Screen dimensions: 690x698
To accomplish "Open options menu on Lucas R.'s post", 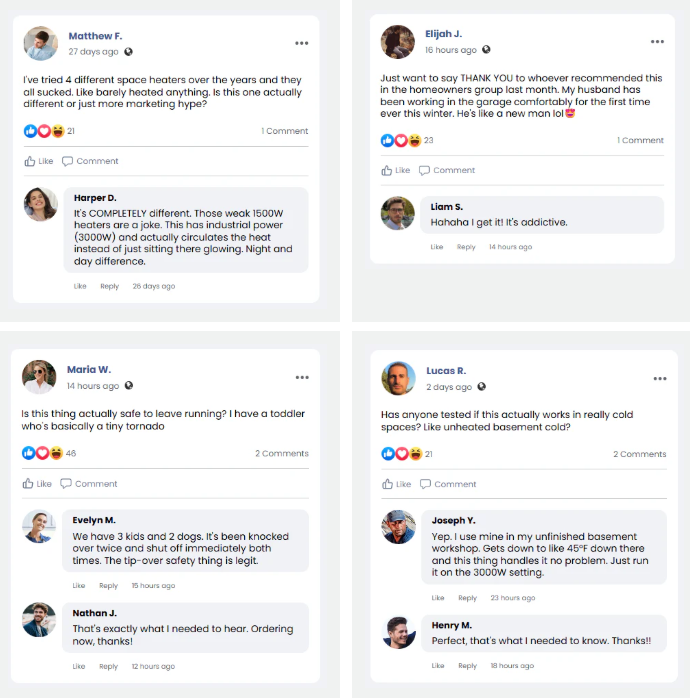I will coord(660,379).
